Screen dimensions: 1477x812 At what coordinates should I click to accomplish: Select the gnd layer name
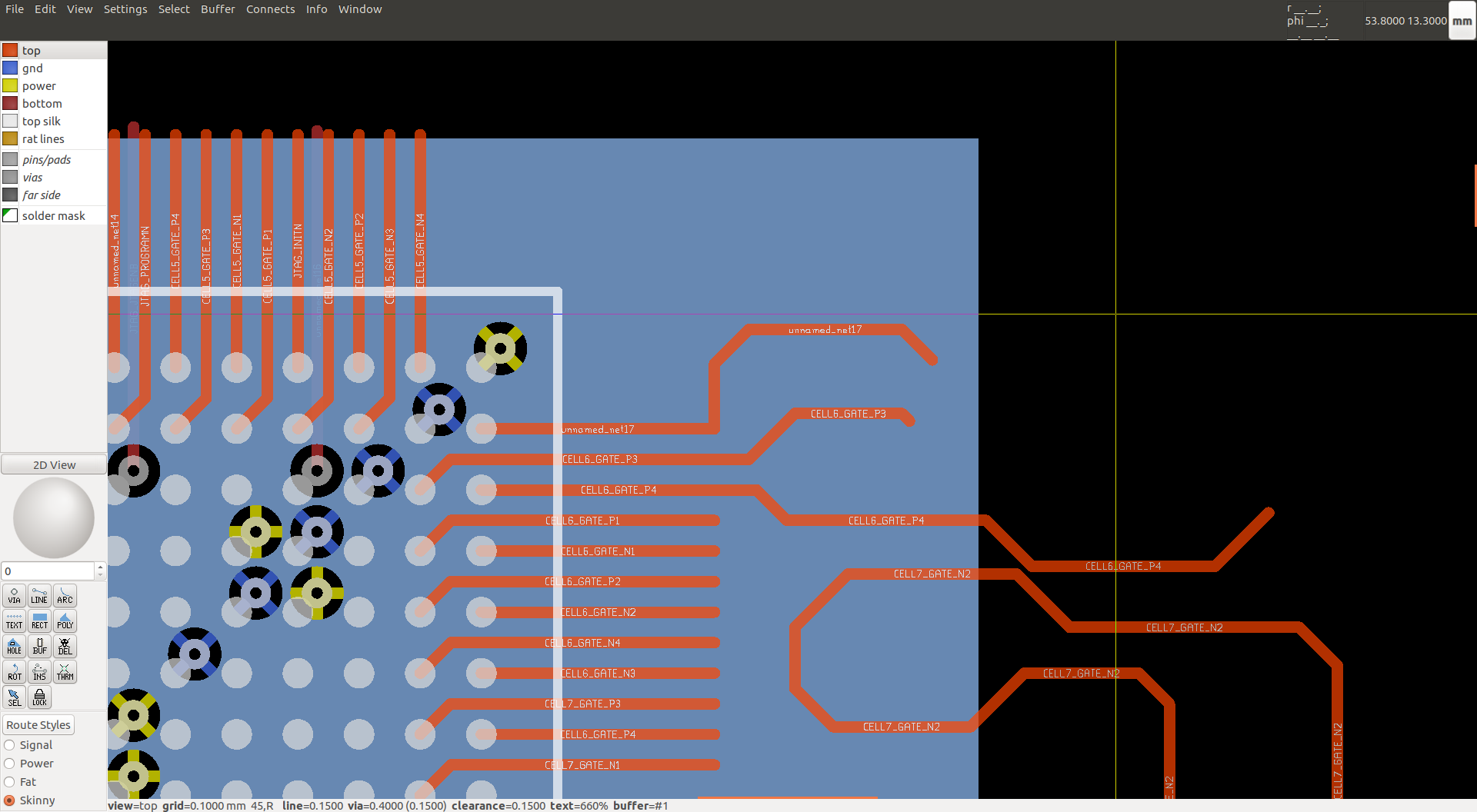(32, 68)
